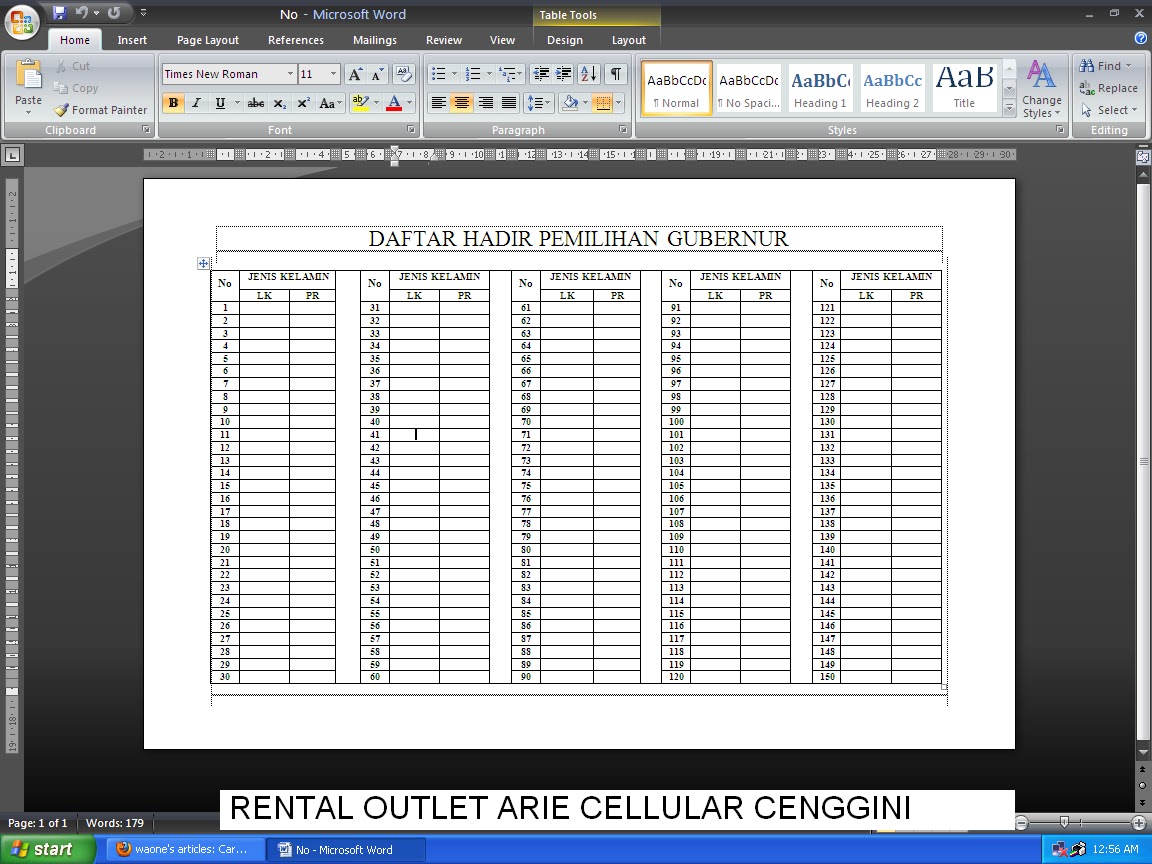Toggle Italic formatting
This screenshot has width=1152, height=864.
[x=196, y=104]
